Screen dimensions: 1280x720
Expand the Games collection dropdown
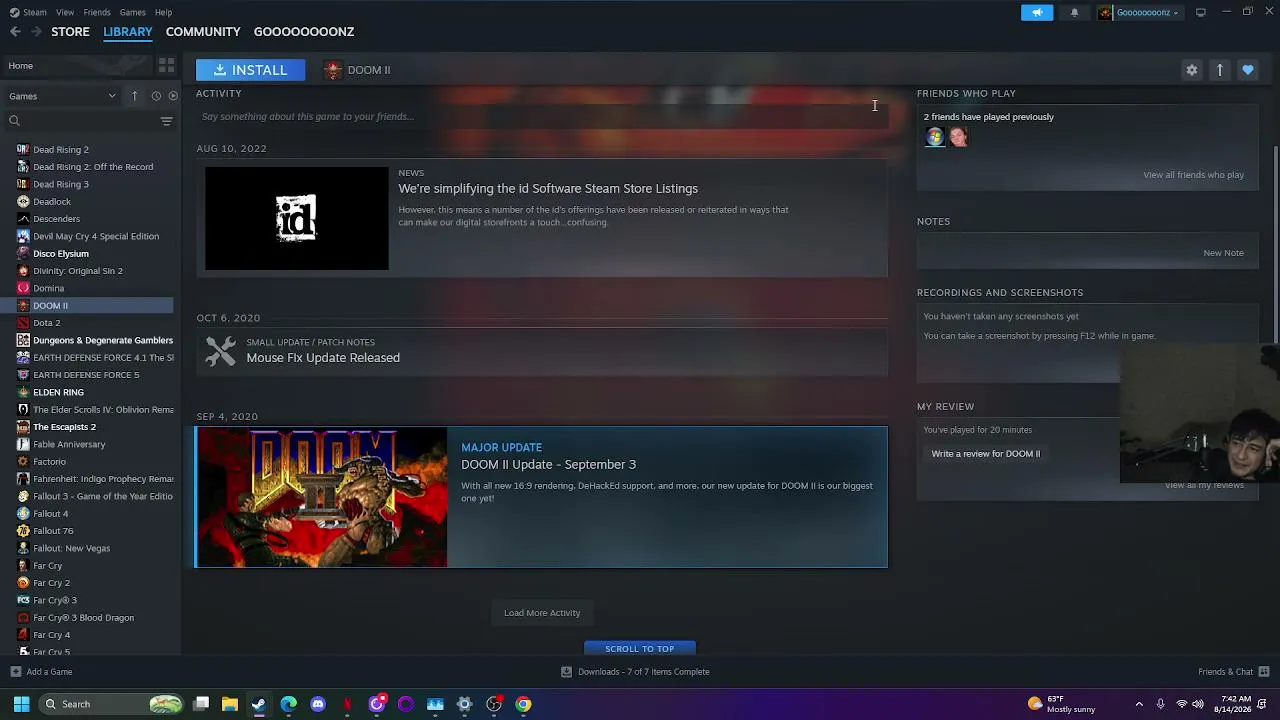(x=62, y=96)
